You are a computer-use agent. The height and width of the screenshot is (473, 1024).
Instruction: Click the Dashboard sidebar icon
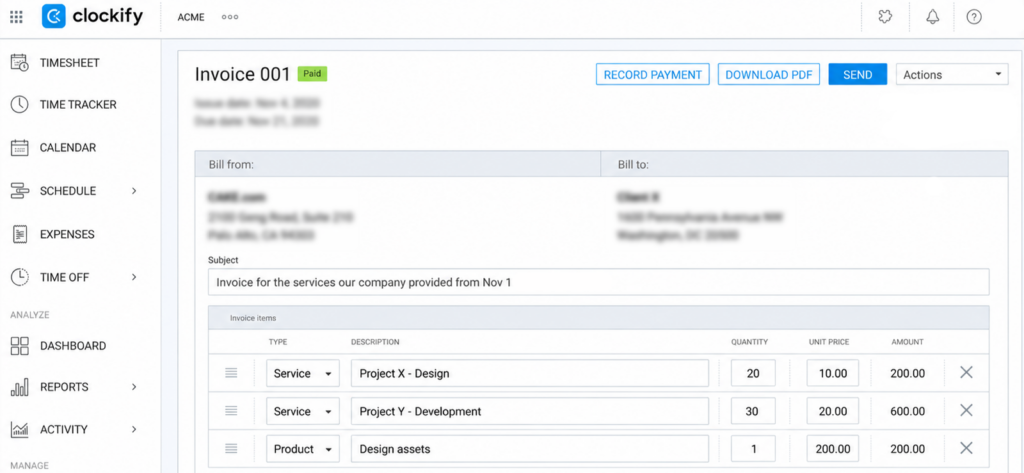20,346
